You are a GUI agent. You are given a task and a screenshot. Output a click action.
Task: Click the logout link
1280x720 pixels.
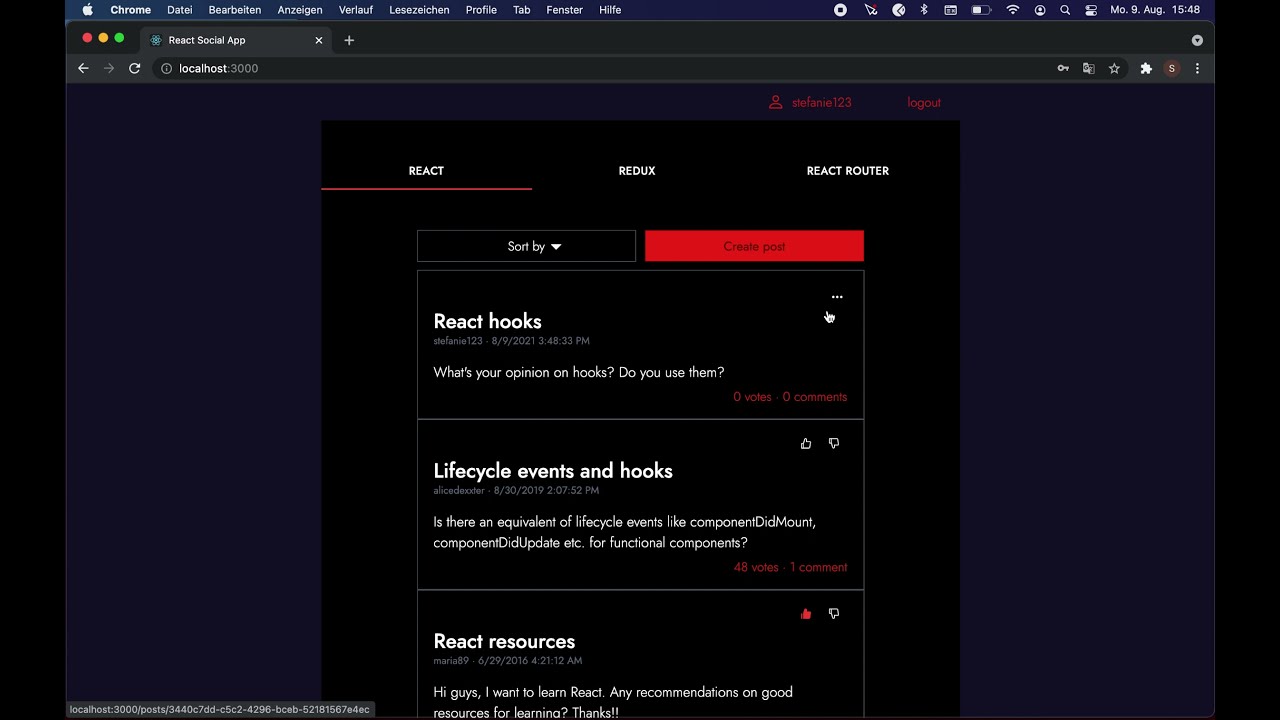pos(924,103)
